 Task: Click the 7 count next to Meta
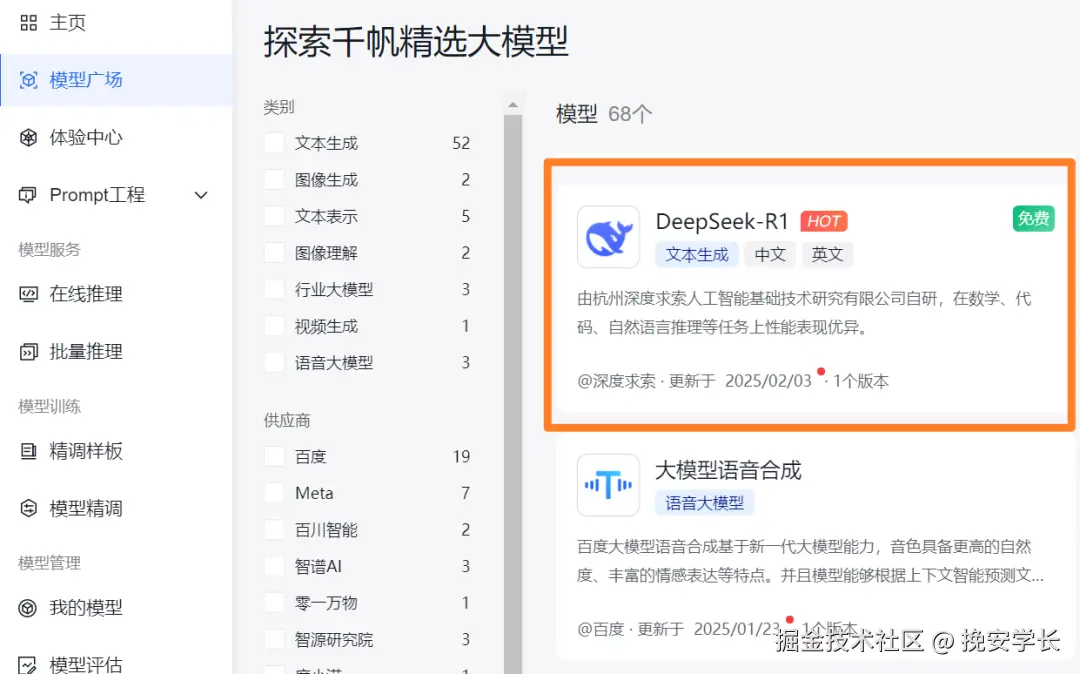click(466, 493)
